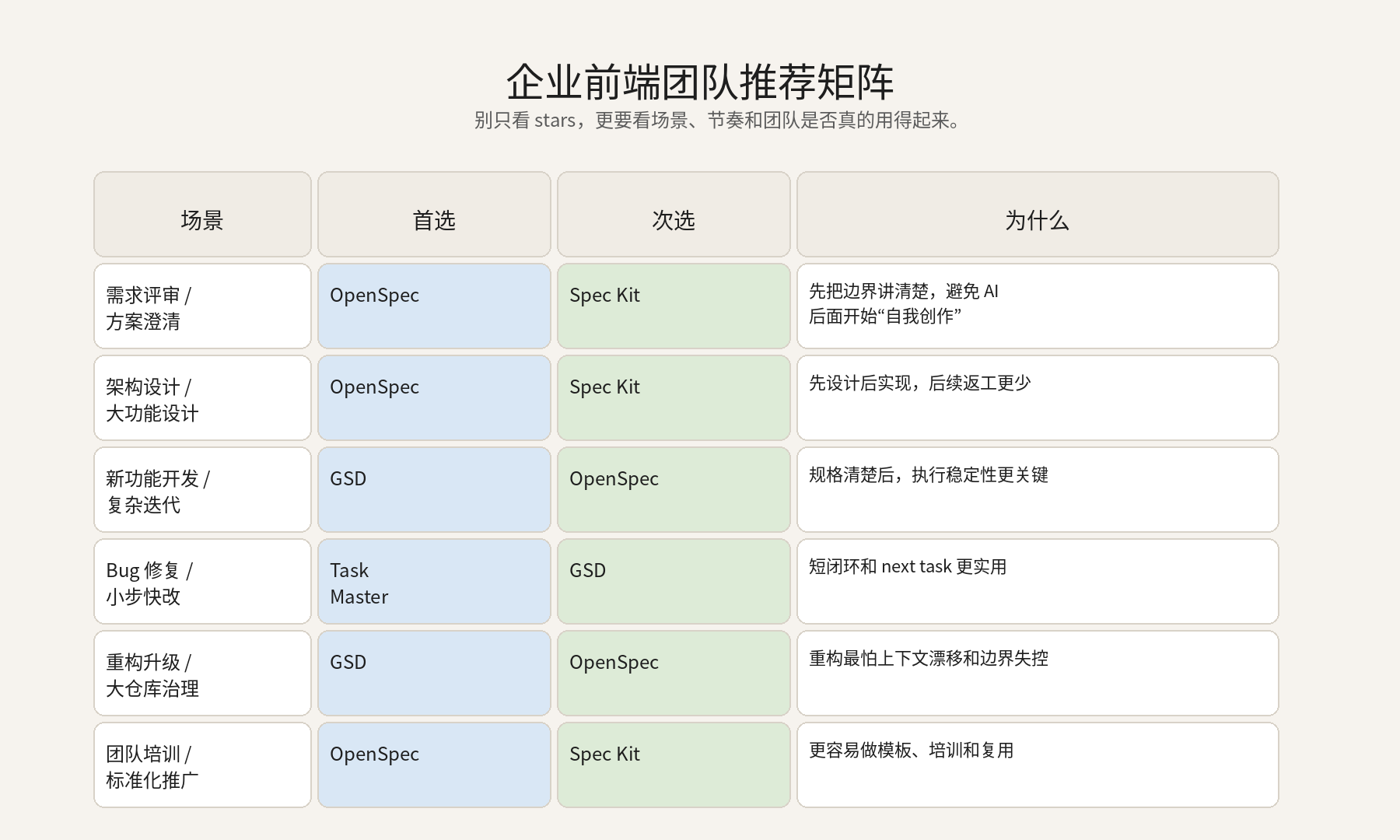Image resolution: width=1400 pixels, height=840 pixels.
Task: Click the 架构设计 / 大功能设计 scenario cell
Action: (x=202, y=397)
